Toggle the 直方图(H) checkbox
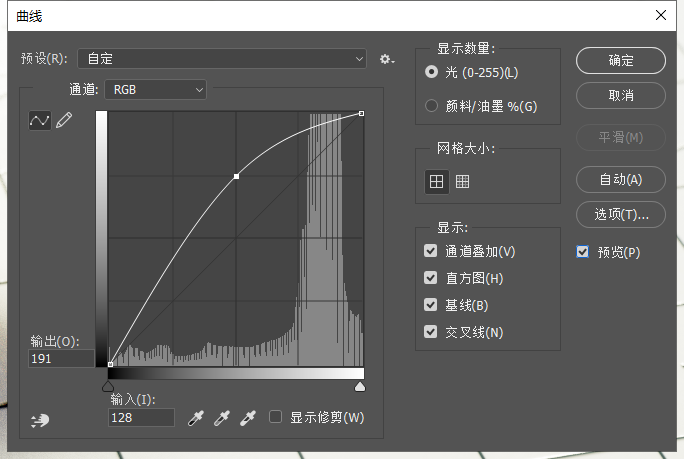This screenshot has height=459, width=684. click(431, 277)
